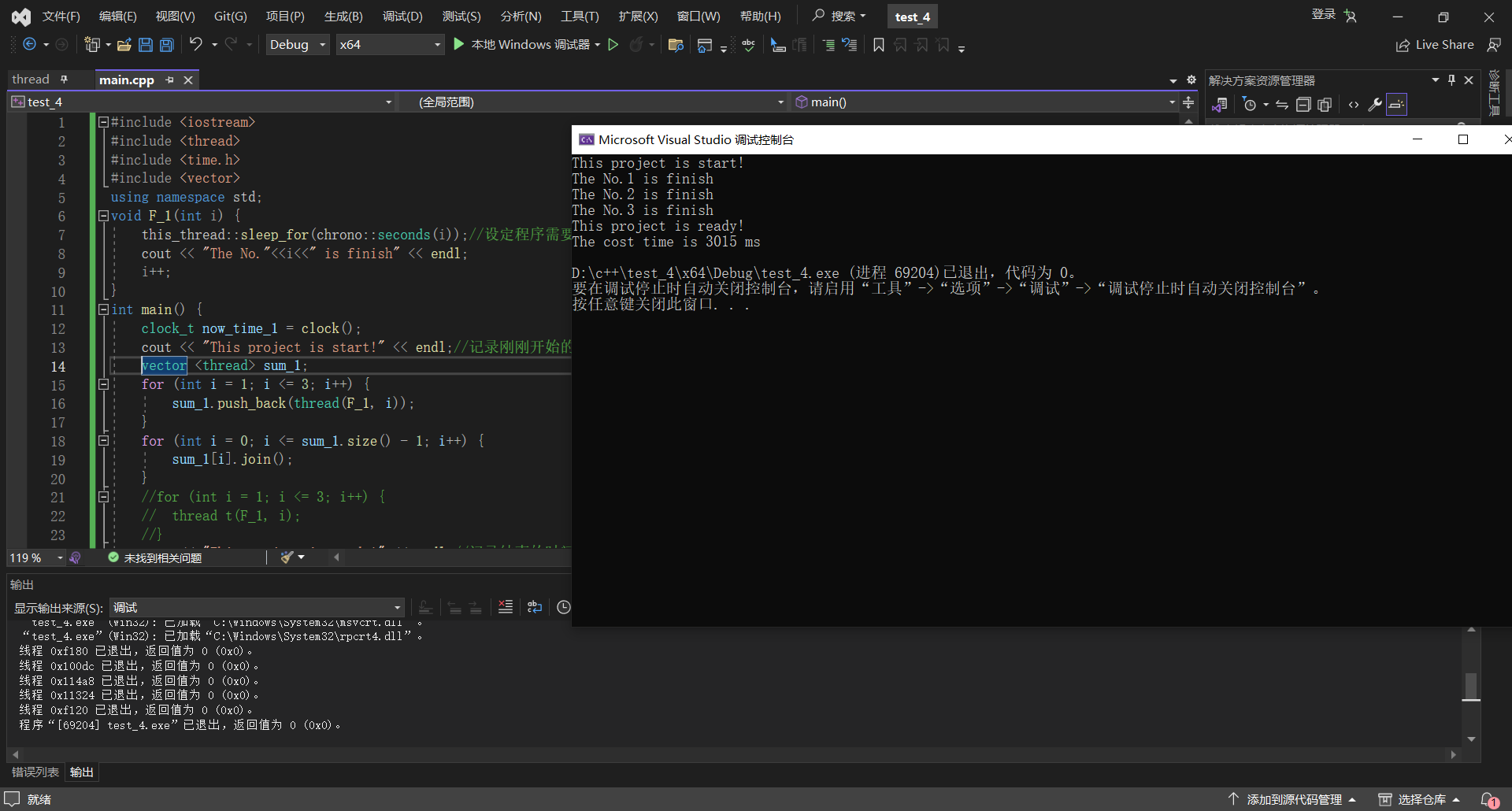Switch to the 错误列表 error list tab
Image resolution: width=1512 pixels, height=811 pixels.
click(x=35, y=772)
